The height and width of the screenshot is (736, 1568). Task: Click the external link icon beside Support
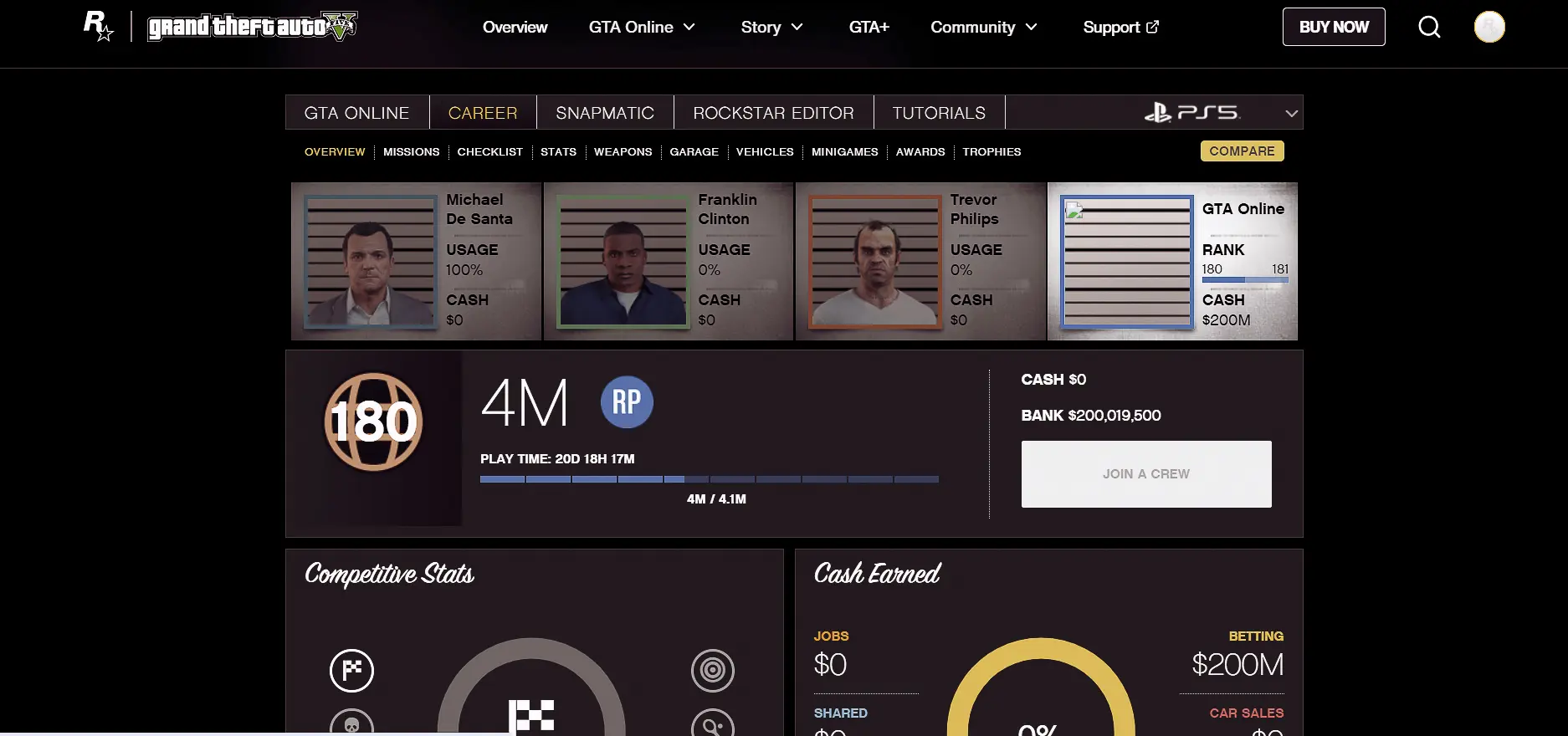(x=1152, y=27)
